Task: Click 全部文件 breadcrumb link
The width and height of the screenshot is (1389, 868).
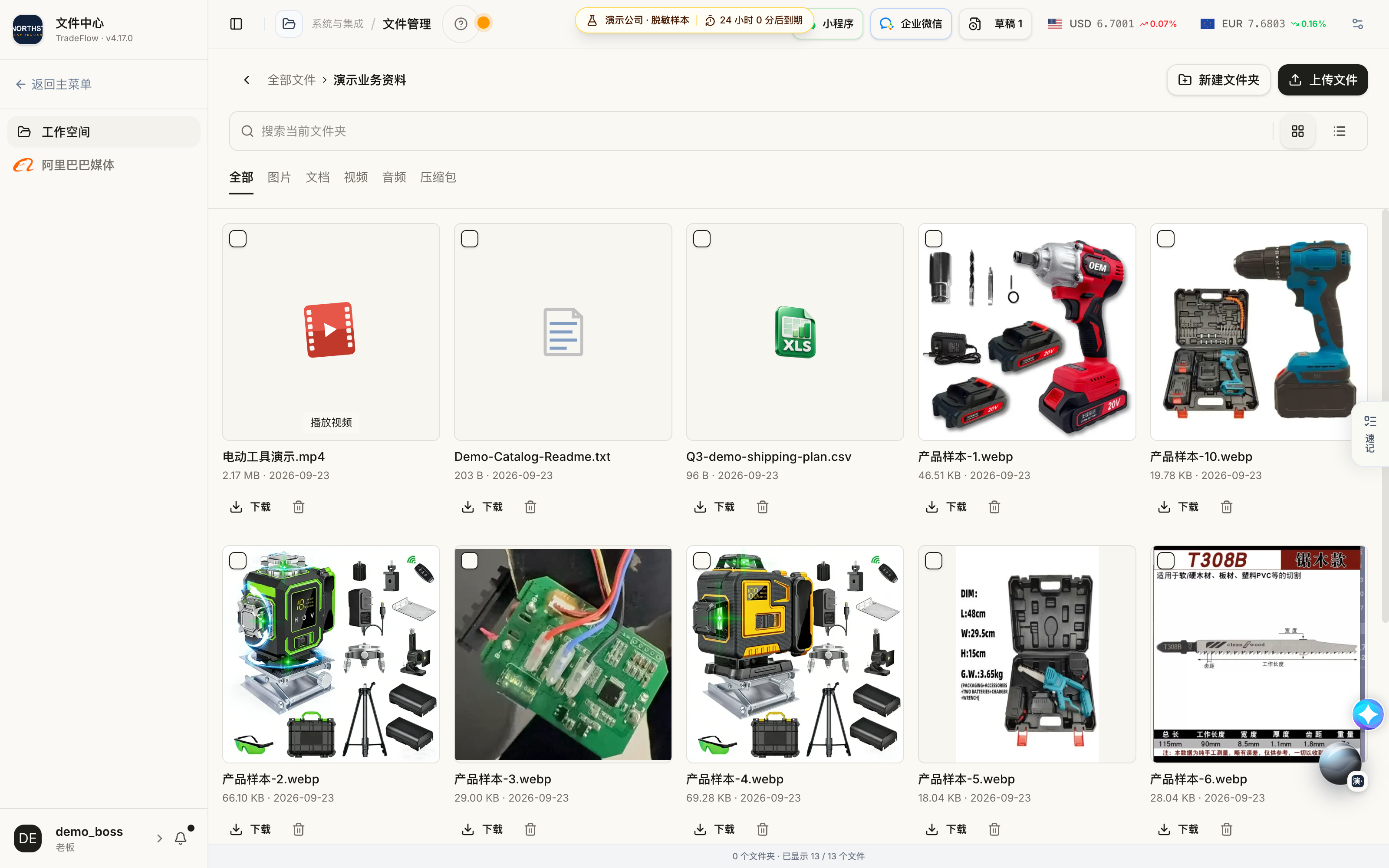Action: (292, 80)
